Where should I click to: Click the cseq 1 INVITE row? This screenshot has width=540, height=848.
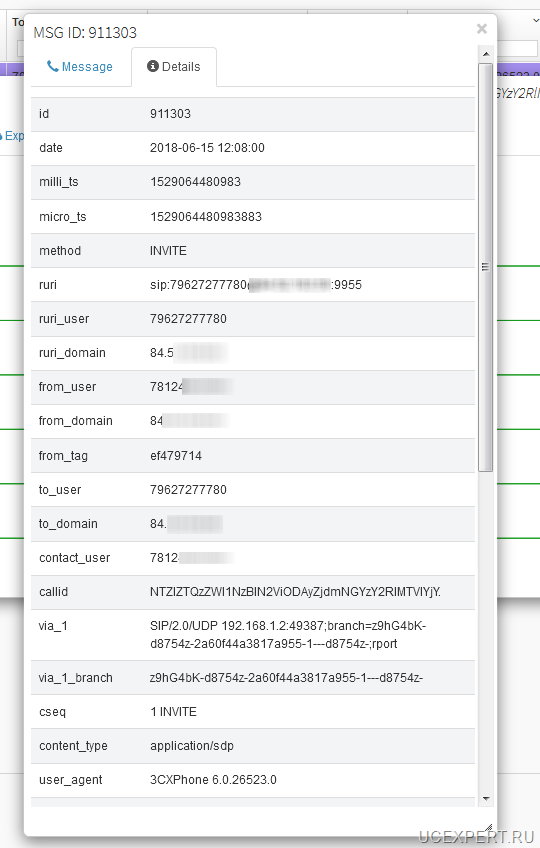coord(253,712)
